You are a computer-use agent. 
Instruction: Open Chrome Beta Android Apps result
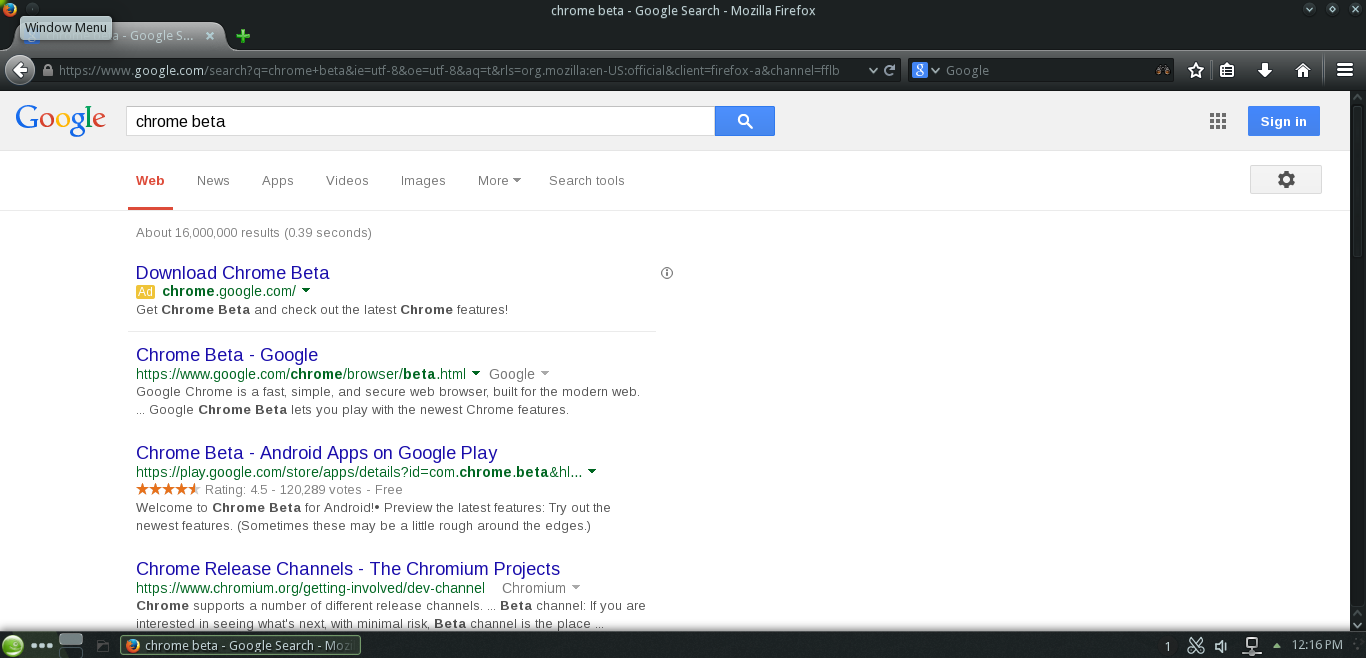click(316, 453)
